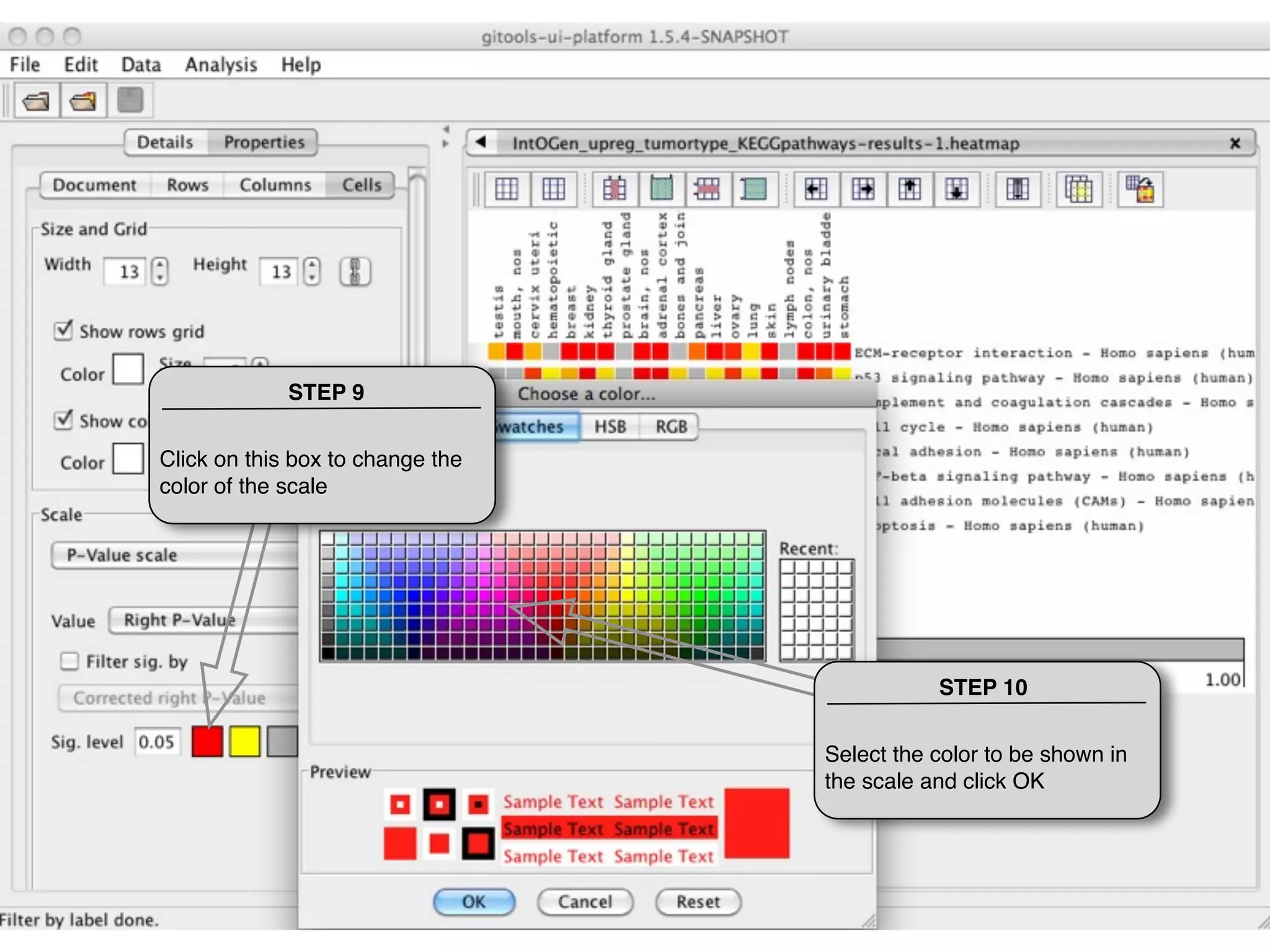
Task: Open the Edit menu
Action: 81,64
